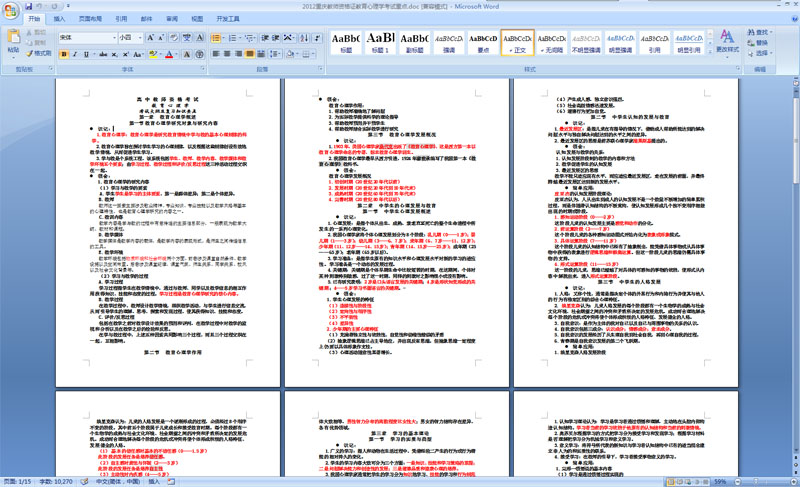Toggle Italic formatting
This screenshot has width=800, height=487.
click(x=75, y=54)
